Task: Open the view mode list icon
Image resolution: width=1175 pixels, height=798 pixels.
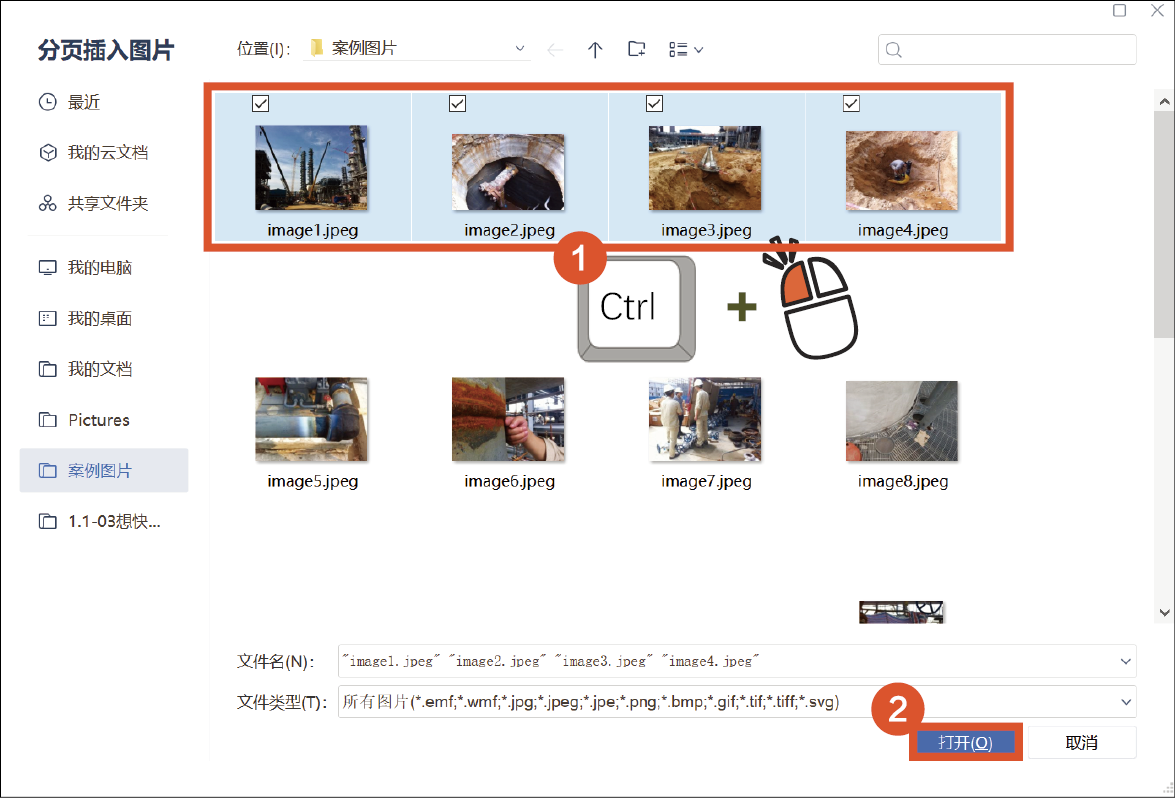Action: [x=685, y=49]
